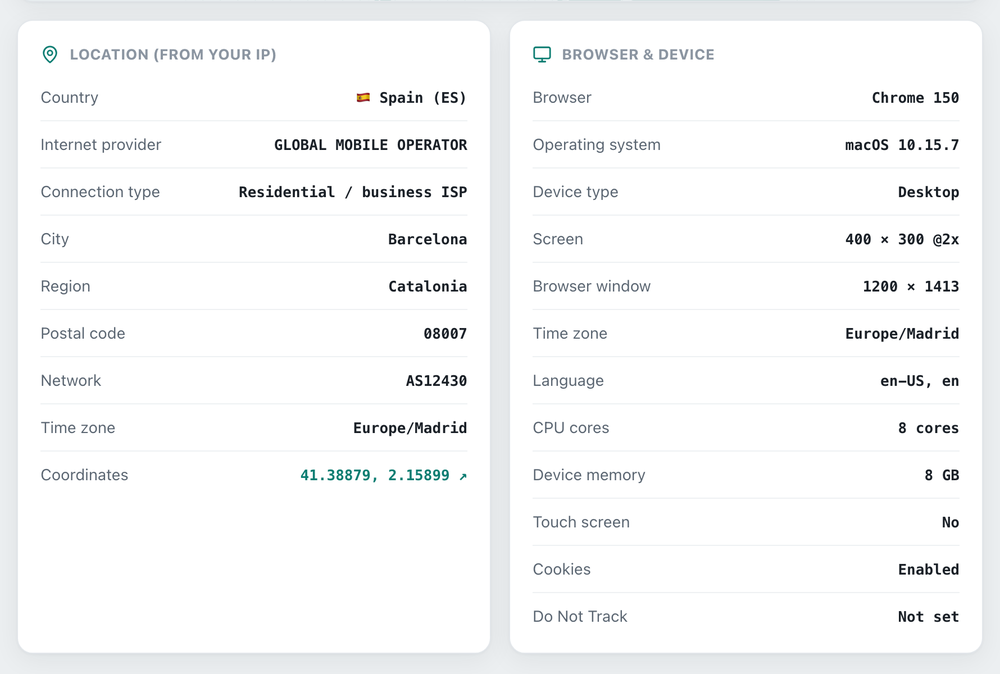This screenshot has height=674, width=1000.
Task: Click the City label
Action: pyautogui.click(x=55, y=239)
